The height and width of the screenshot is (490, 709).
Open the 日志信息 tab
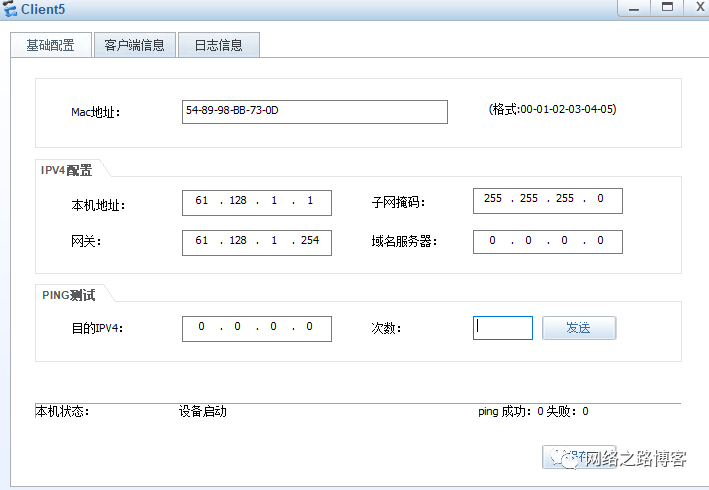coord(219,45)
